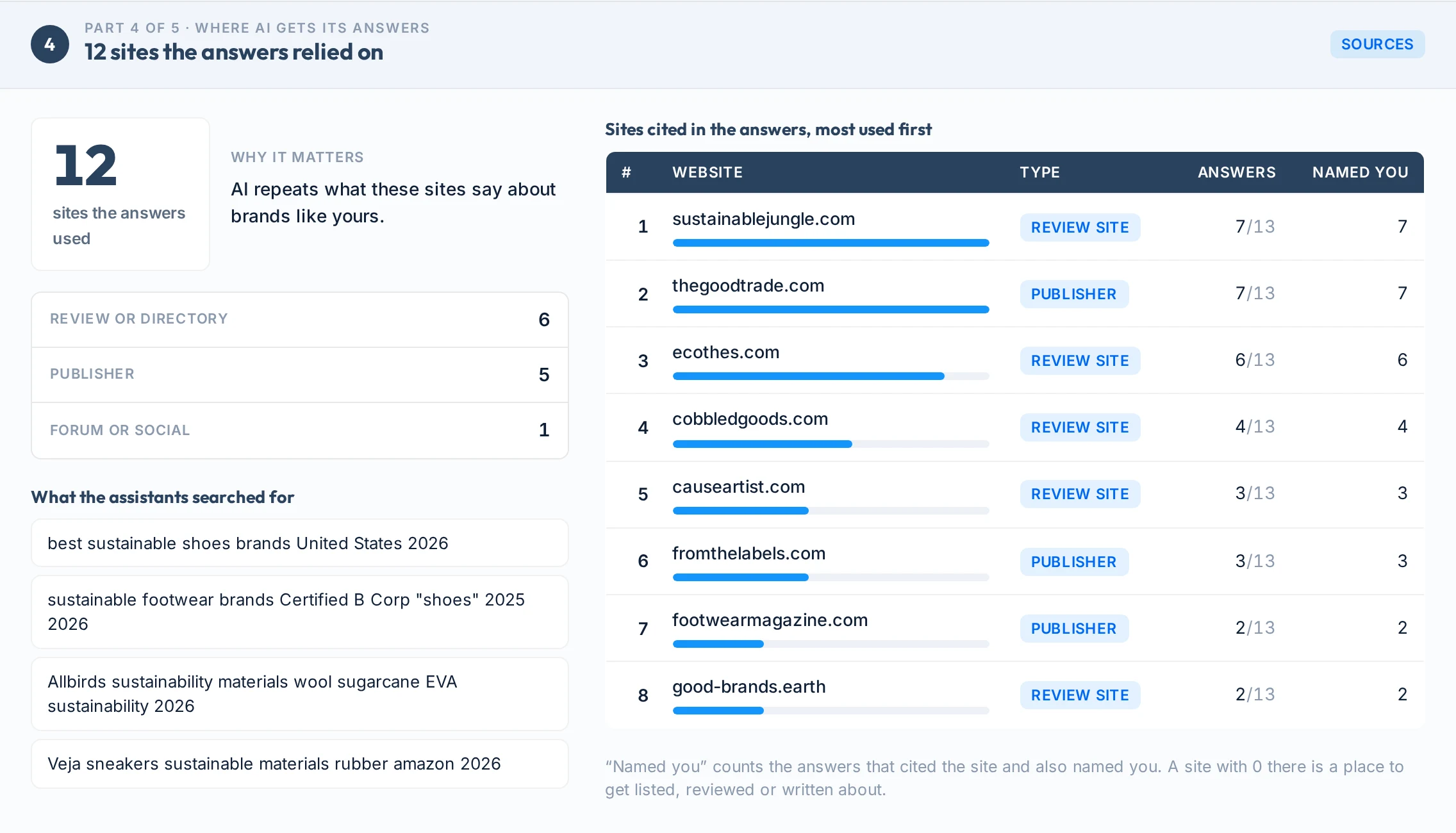Click PUBLISHER tag for thegoodtrade.com

(x=1074, y=294)
